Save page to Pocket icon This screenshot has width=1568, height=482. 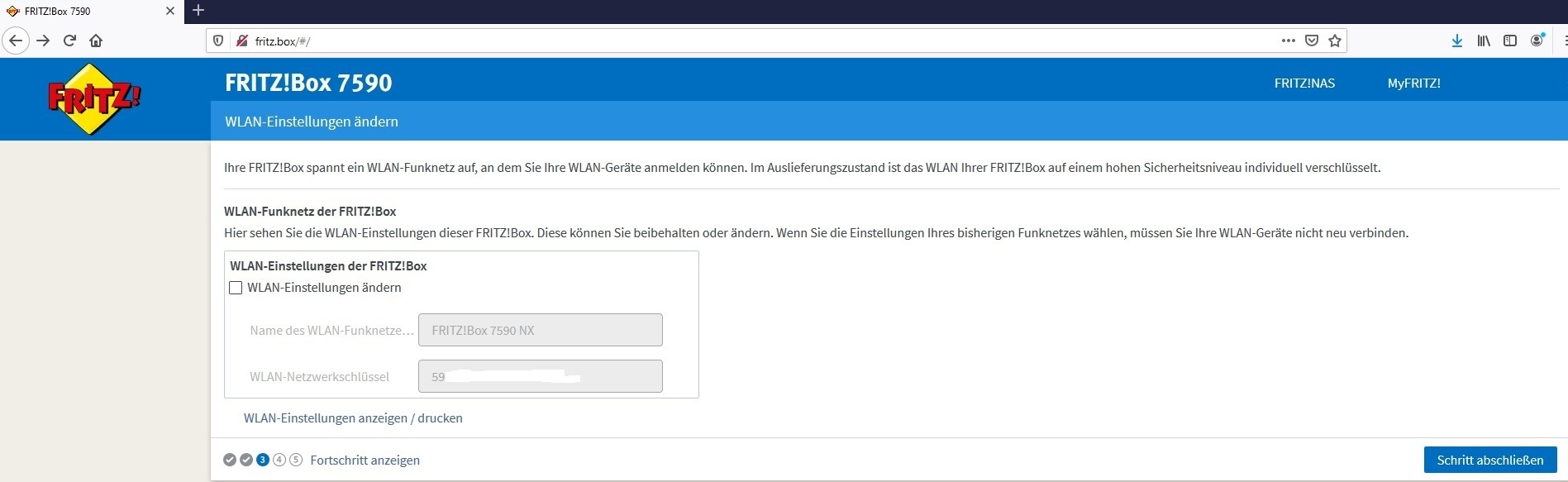coord(1311,41)
